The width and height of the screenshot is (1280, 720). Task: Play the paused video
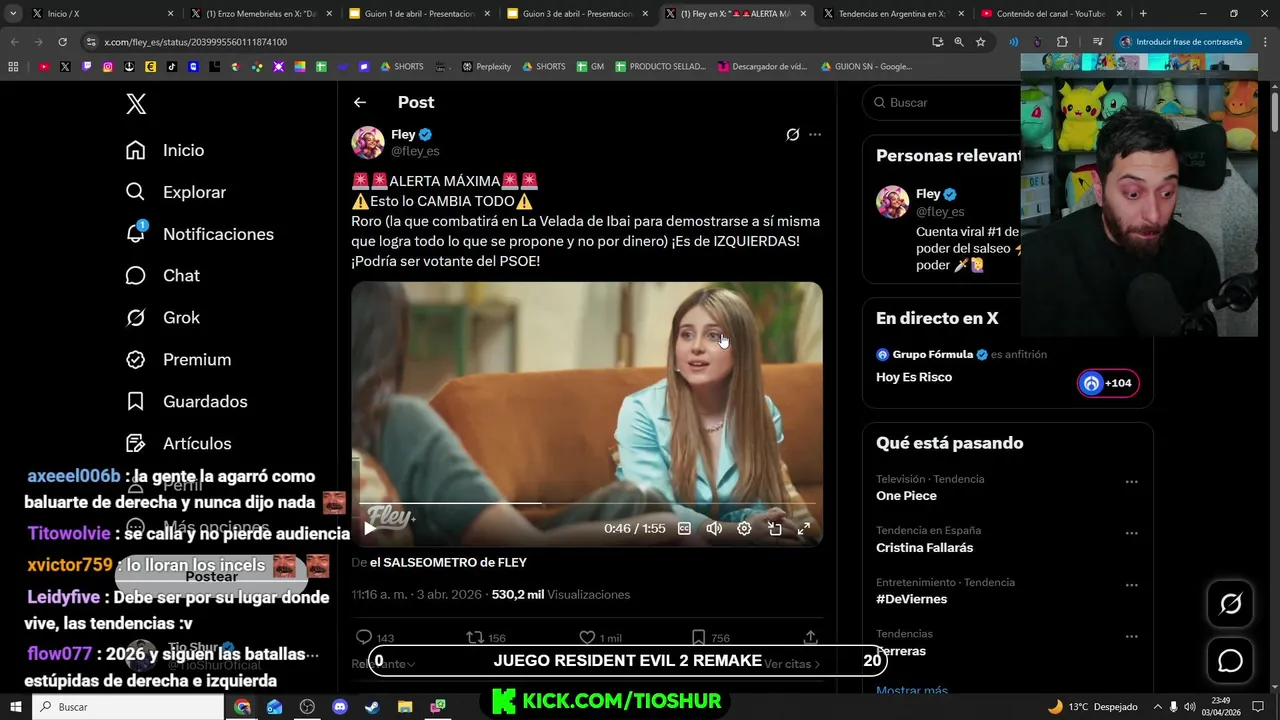pos(370,528)
